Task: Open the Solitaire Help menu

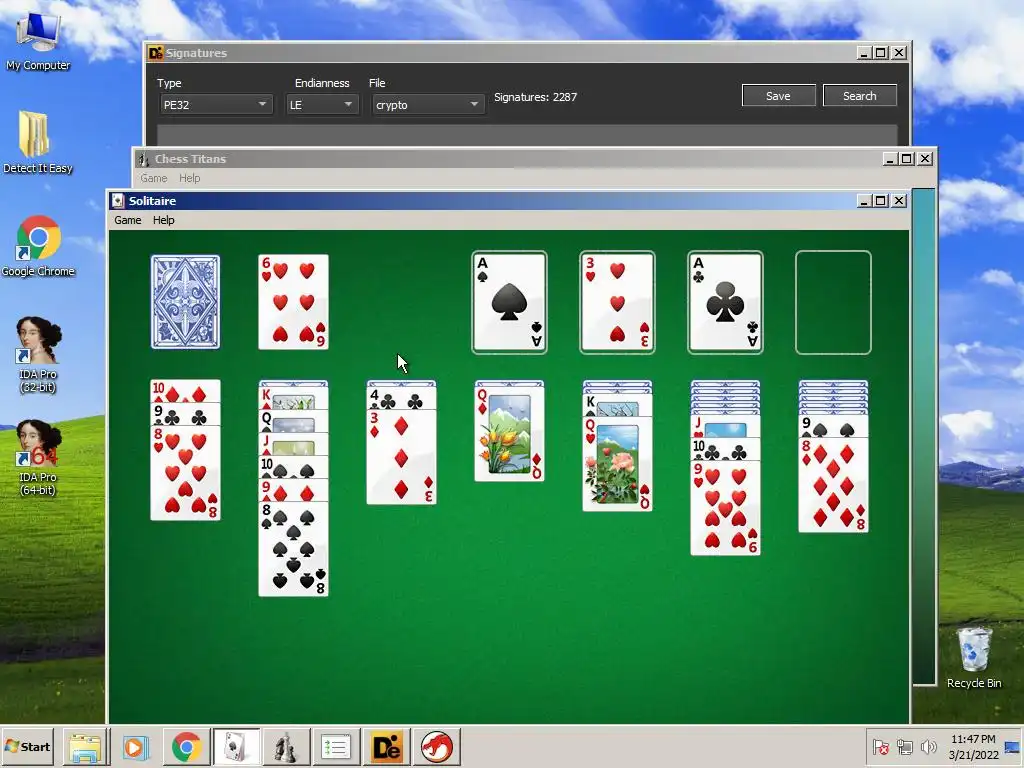Action: coord(163,220)
